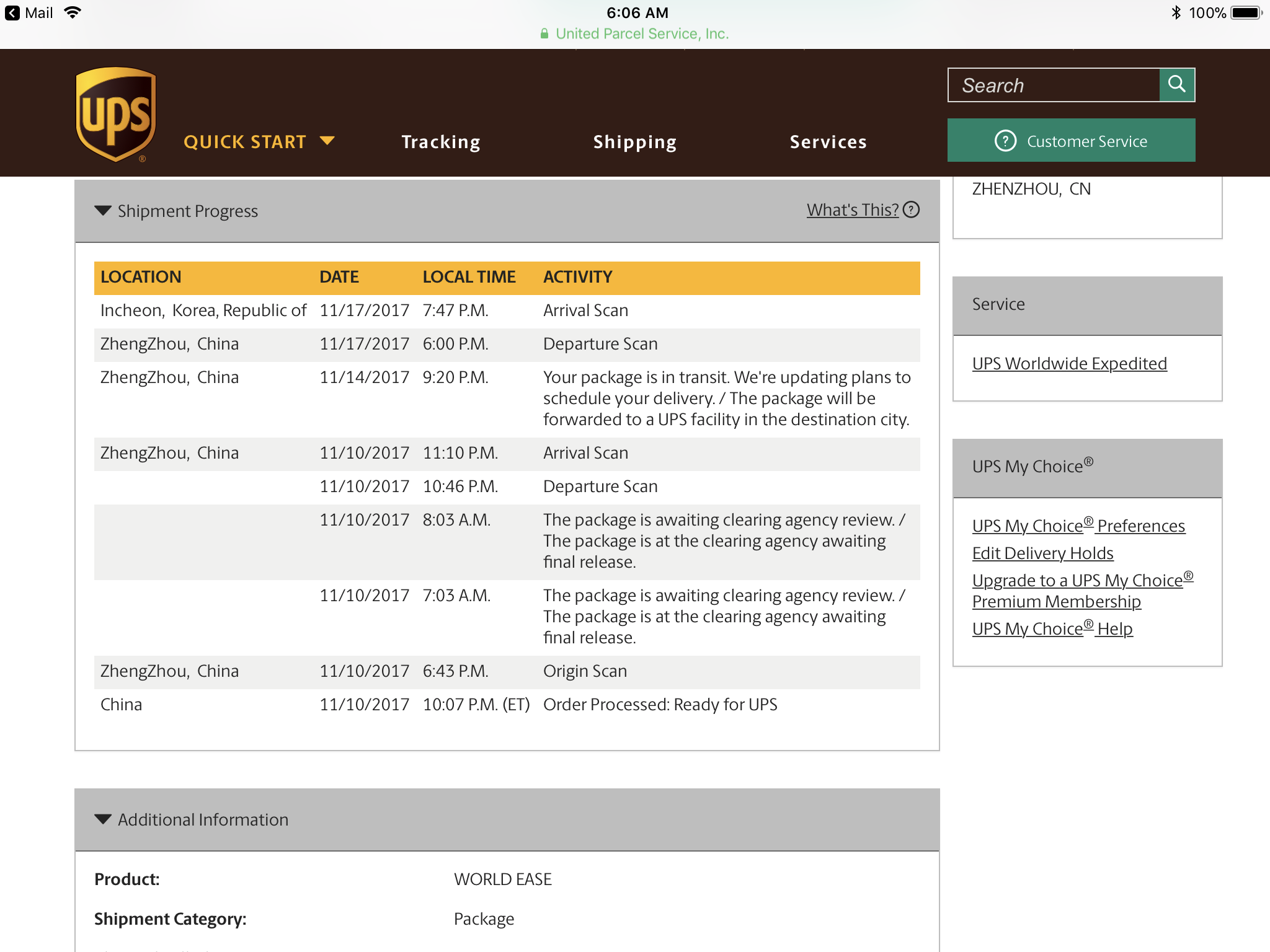Open the What's This? link

pyautogui.click(x=853, y=210)
